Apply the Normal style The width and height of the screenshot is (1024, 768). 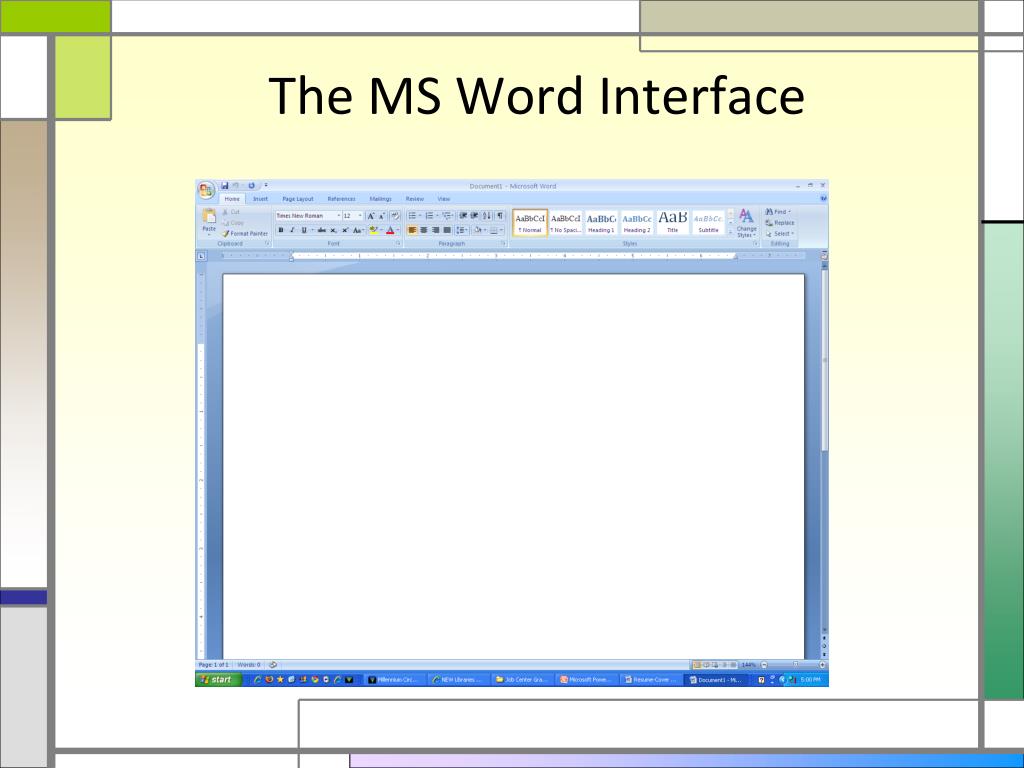[x=530, y=223]
